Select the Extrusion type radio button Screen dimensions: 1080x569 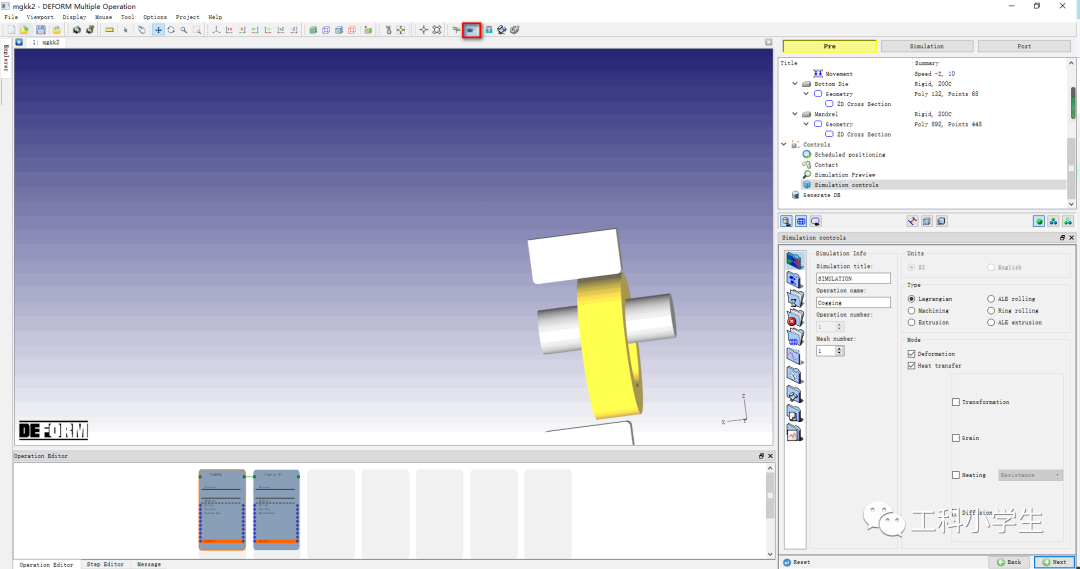pyautogui.click(x=911, y=322)
